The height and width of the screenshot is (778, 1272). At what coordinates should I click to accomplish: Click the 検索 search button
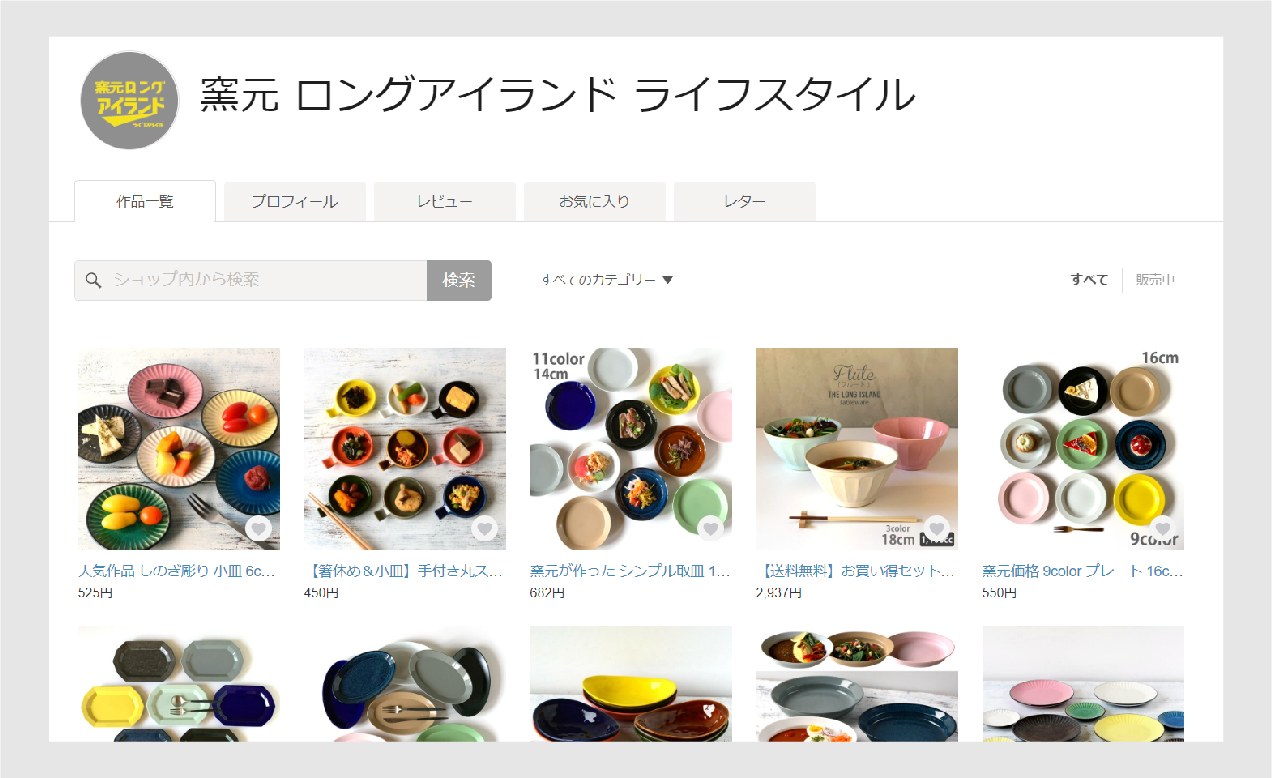click(459, 280)
